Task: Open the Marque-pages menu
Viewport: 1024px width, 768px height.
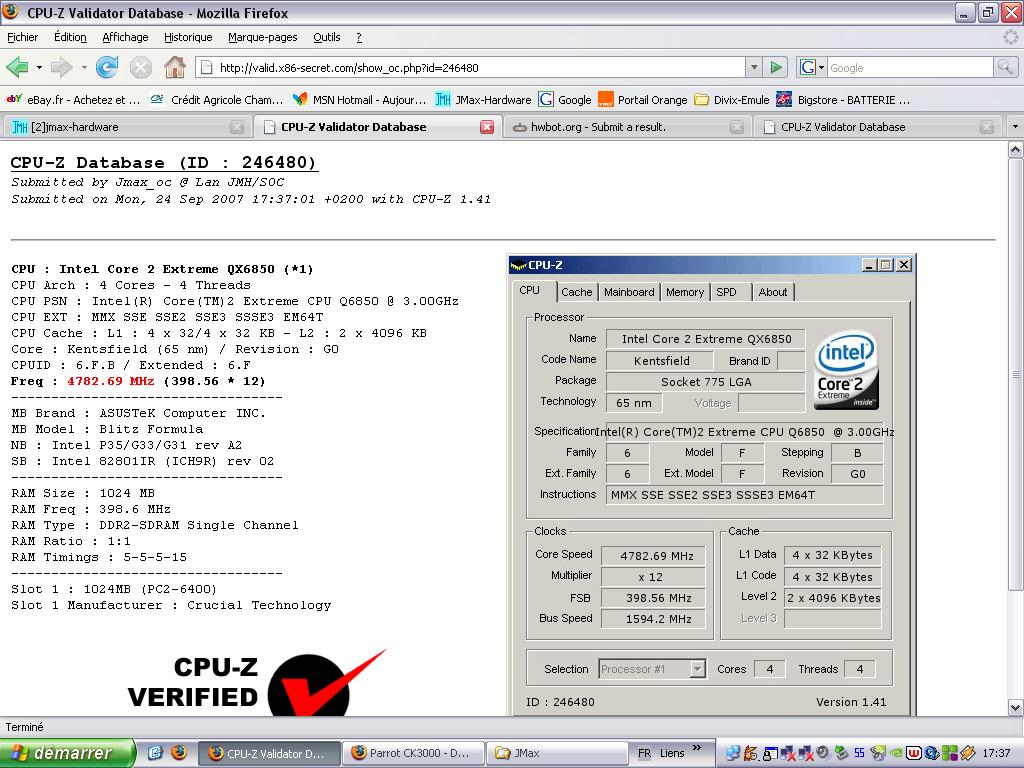Action: tap(263, 37)
